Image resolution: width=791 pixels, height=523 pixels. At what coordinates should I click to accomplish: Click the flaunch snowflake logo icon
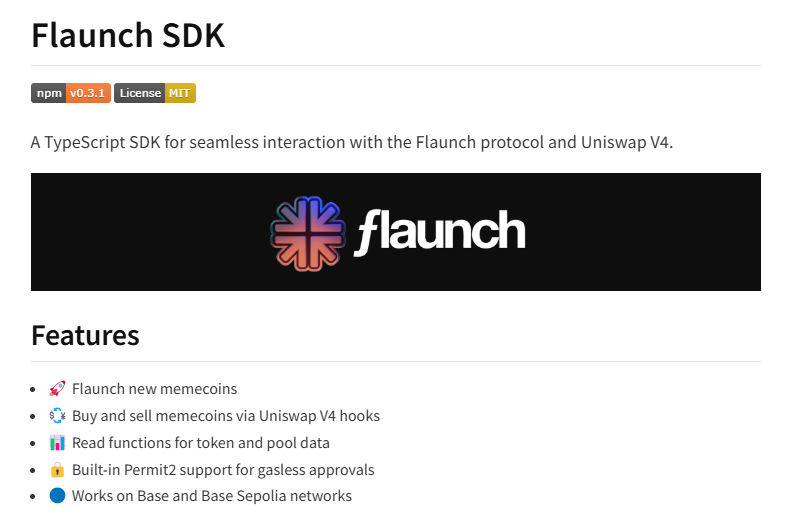[308, 234]
